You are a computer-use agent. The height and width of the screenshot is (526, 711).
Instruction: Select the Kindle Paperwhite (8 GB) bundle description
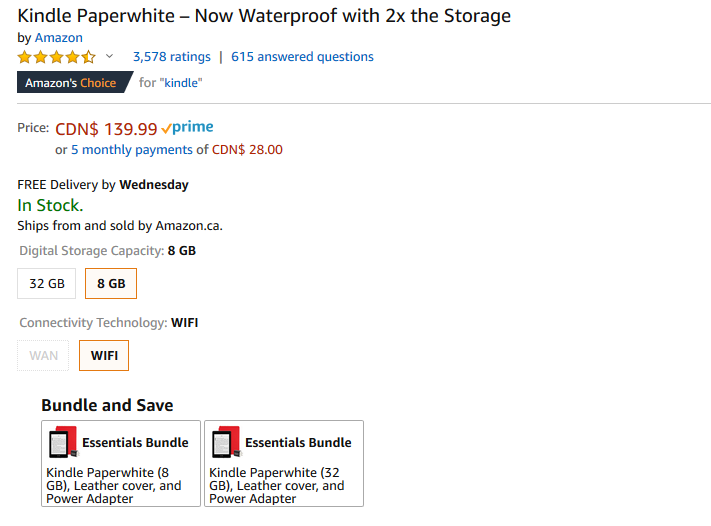114,485
